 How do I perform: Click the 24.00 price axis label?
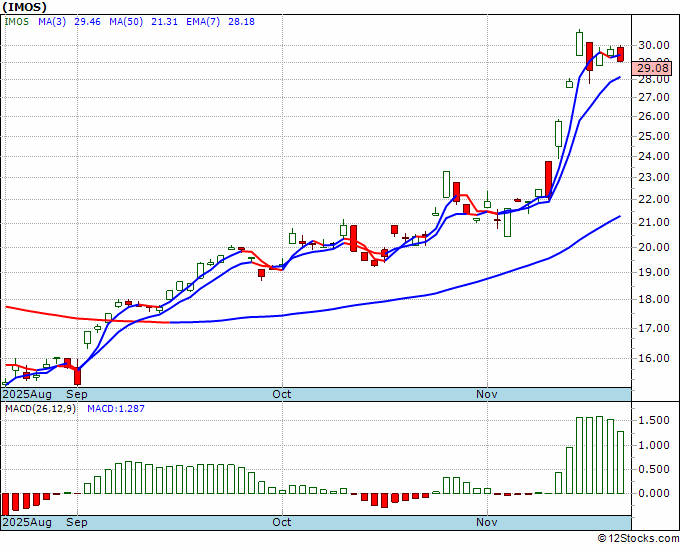[x=653, y=156]
